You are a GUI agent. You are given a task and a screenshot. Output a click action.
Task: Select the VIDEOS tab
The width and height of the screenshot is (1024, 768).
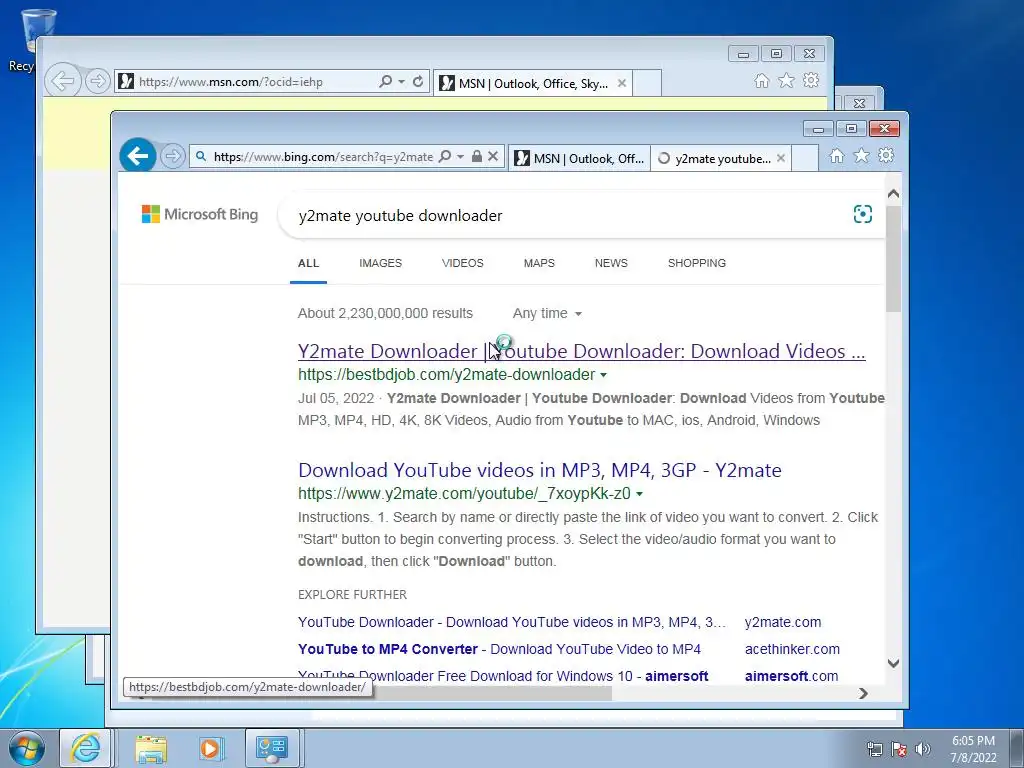pos(462,263)
